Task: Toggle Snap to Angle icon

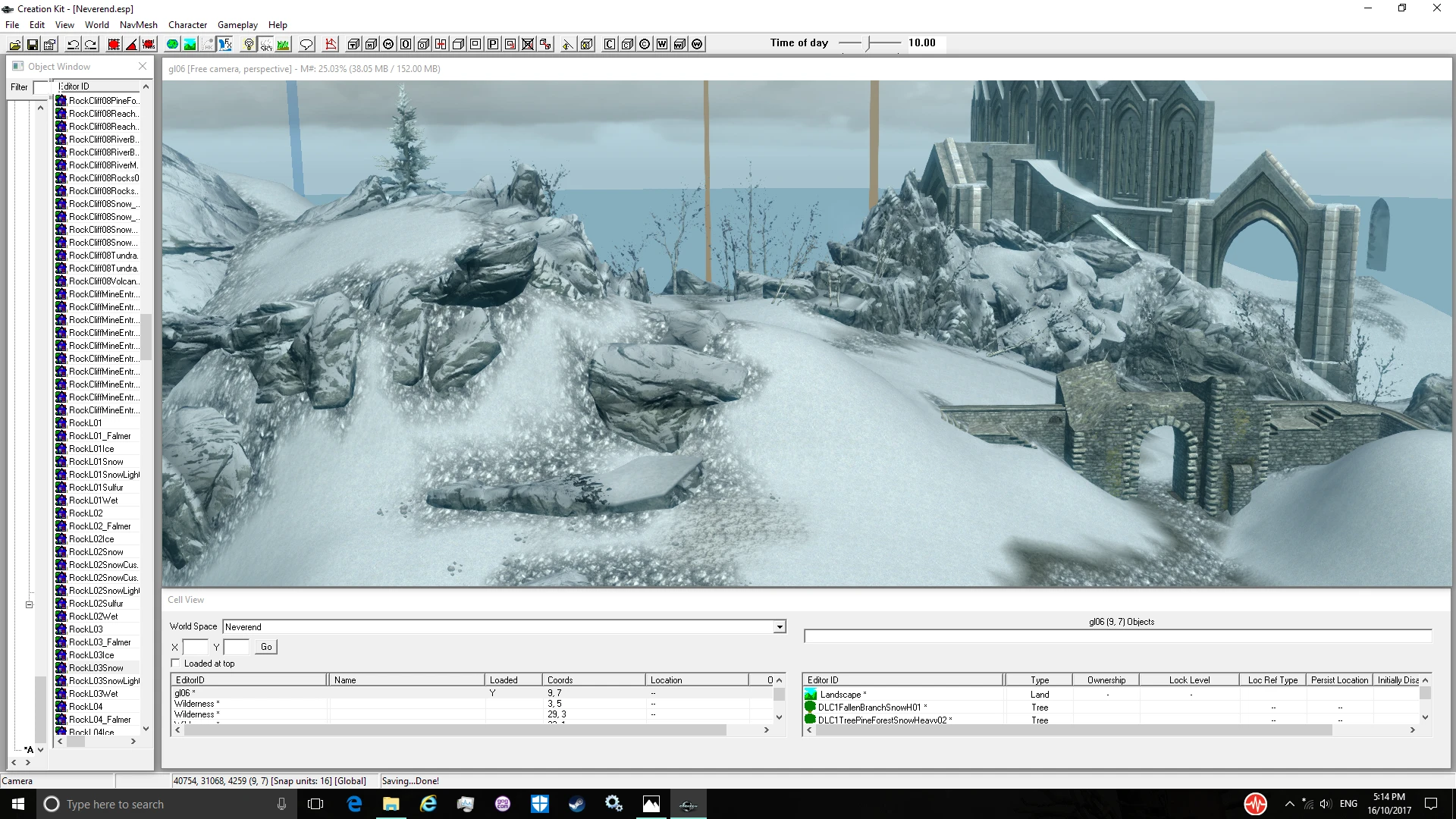Action: (x=131, y=44)
